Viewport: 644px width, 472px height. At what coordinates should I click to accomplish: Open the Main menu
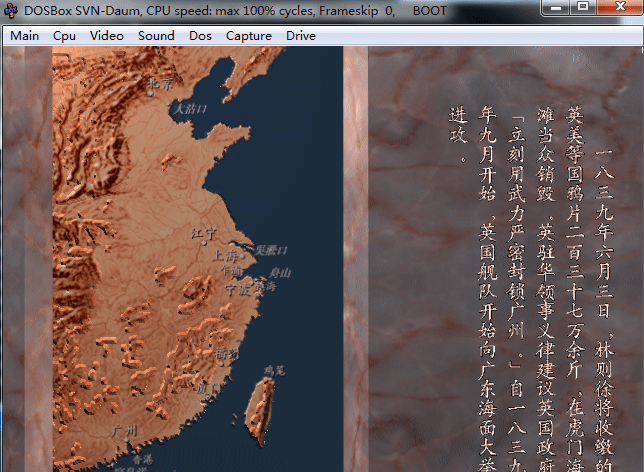[25, 36]
